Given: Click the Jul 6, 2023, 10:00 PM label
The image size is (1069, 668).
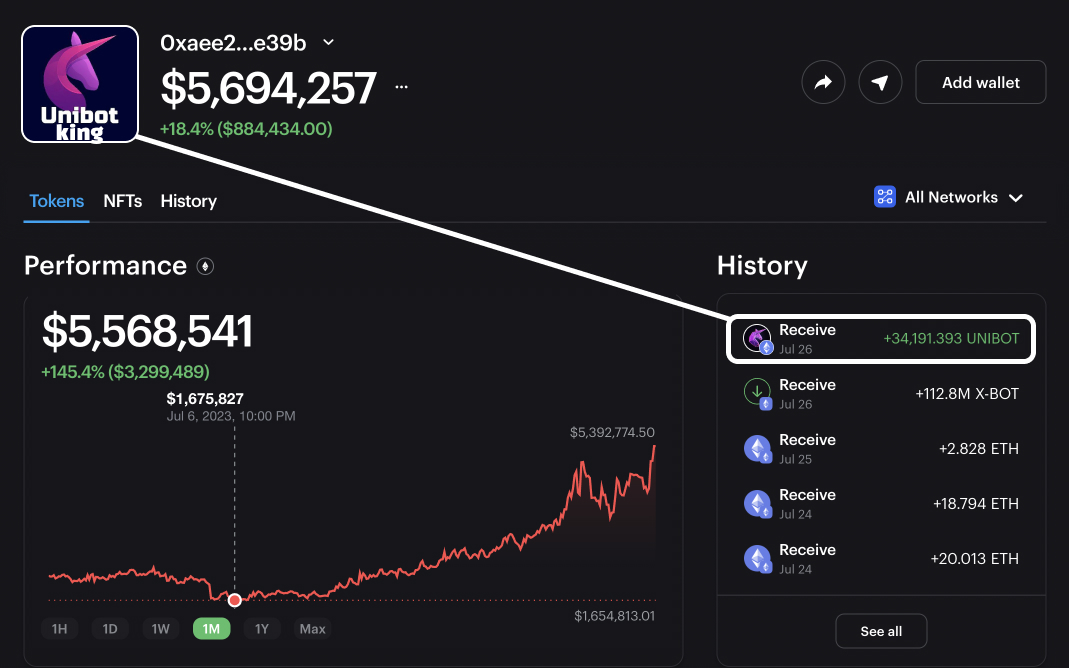Looking at the screenshot, I should tap(231, 416).
